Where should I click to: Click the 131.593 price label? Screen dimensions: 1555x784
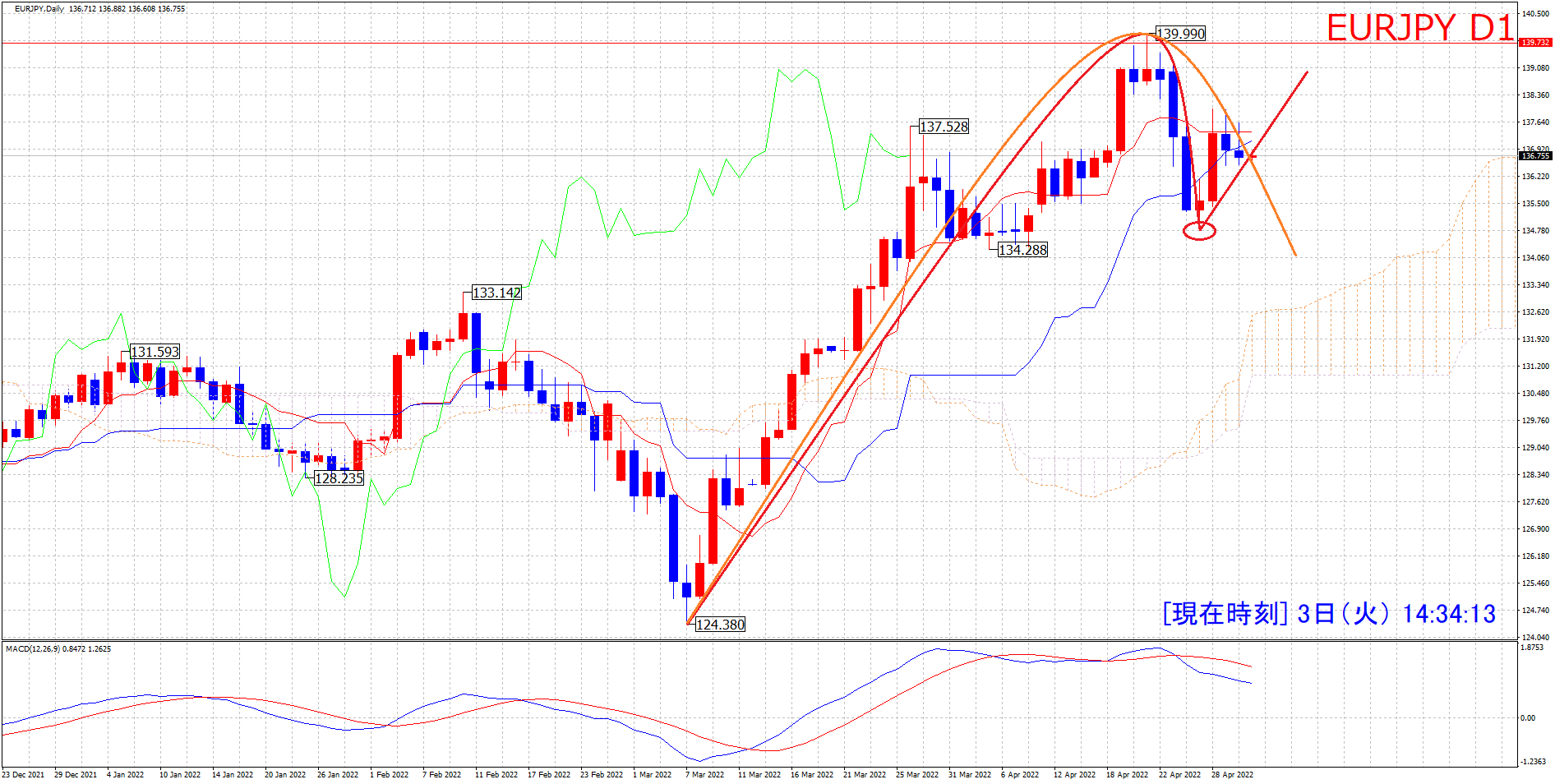[155, 352]
